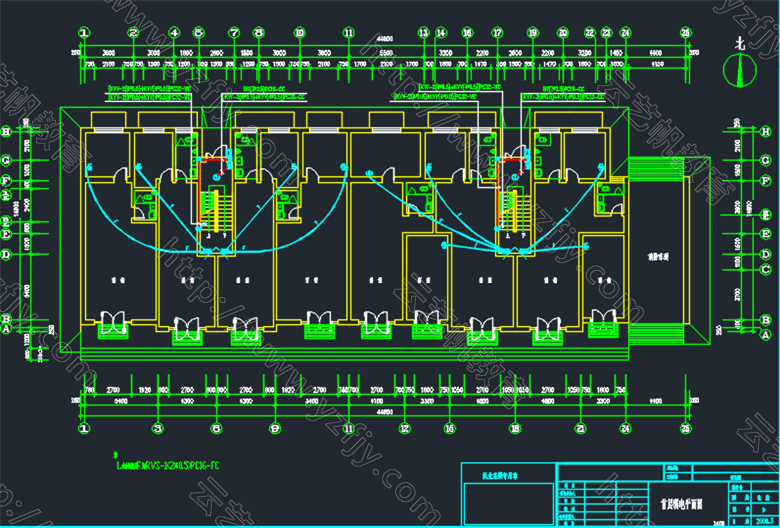Select grid axis bubble 23
780x528 pixels.
point(606,33)
